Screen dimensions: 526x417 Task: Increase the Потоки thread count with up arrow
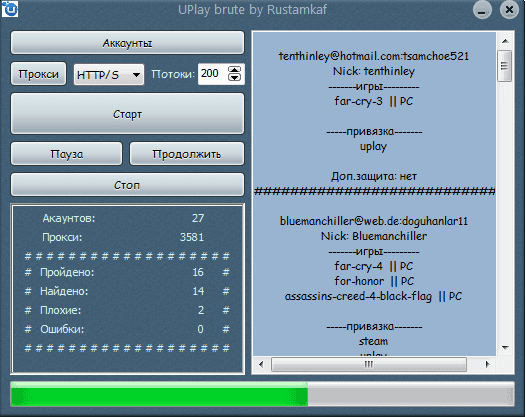(234, 69)
